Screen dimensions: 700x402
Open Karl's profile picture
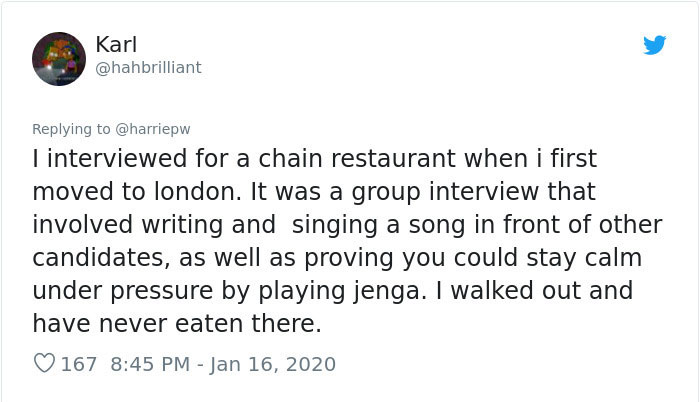click(x=59, y=58)
